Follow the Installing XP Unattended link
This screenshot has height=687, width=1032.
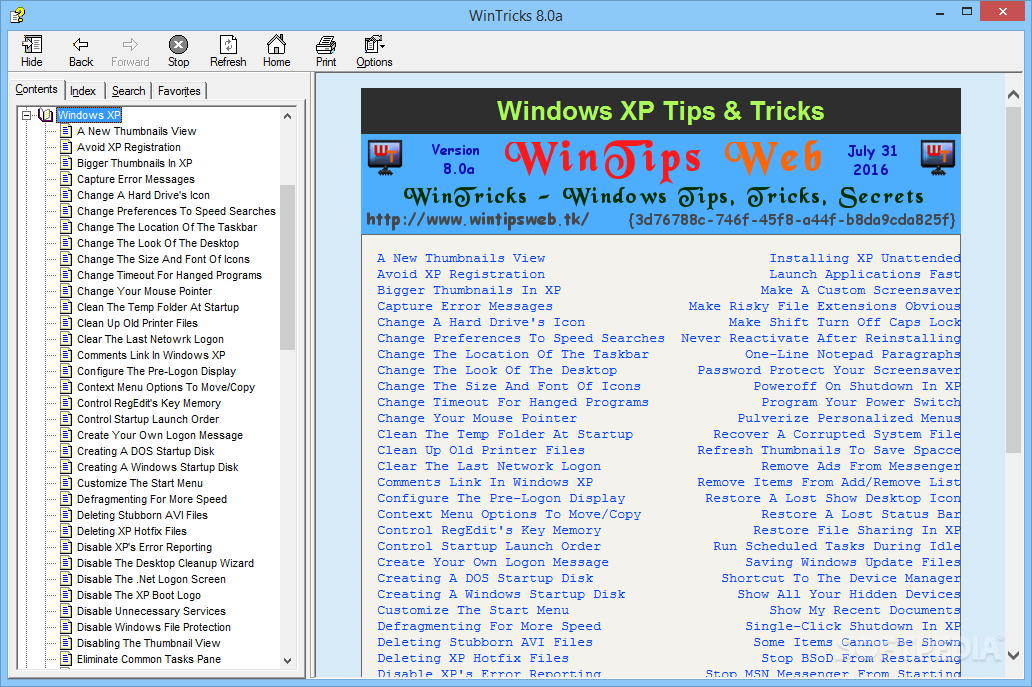click(x=865, y=258)
